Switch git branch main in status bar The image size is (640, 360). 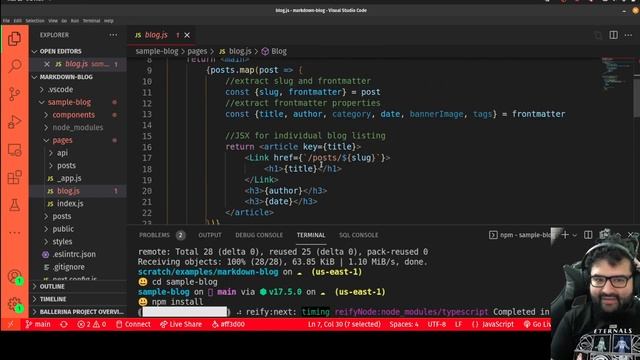pos(38,324)
